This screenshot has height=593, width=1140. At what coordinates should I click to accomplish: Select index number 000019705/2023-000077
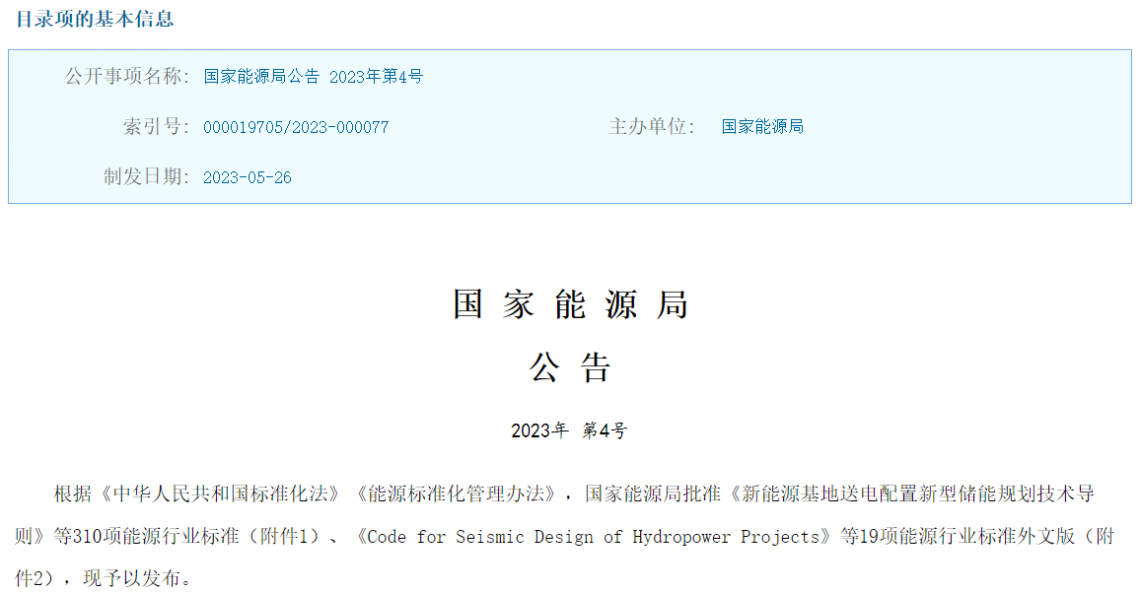point(296,127)
